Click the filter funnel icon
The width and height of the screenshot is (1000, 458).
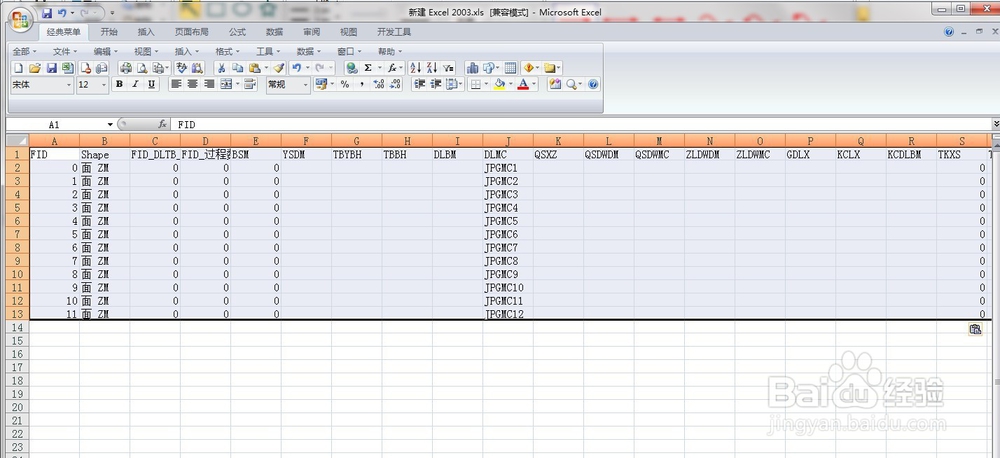coord(448,68)
